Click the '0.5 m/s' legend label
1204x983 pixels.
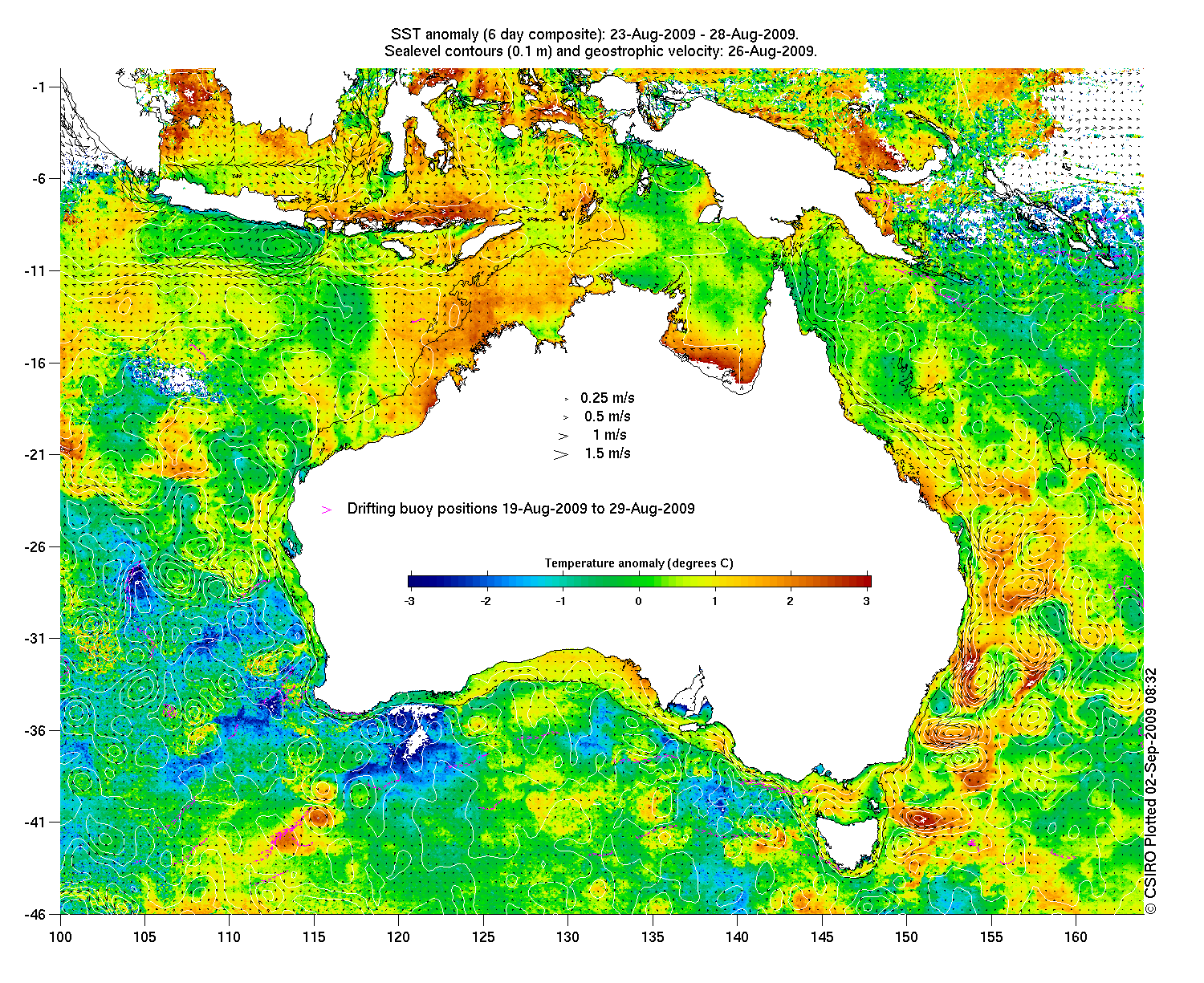608,416
